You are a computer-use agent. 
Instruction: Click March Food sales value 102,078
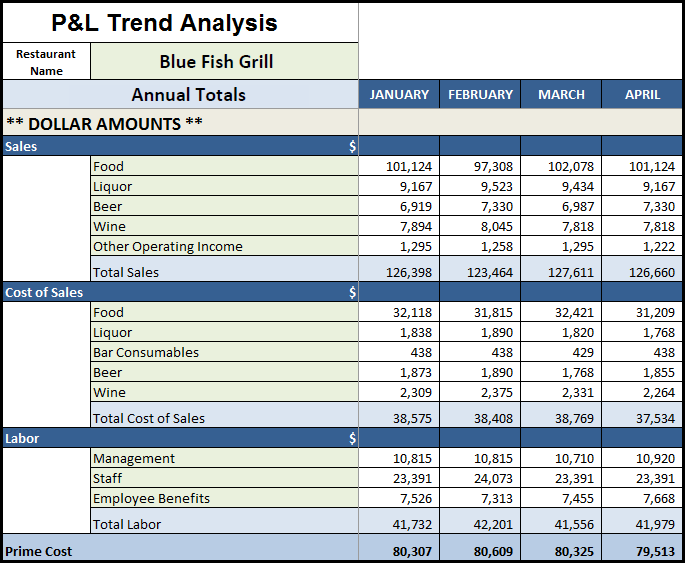pos(561,166)
